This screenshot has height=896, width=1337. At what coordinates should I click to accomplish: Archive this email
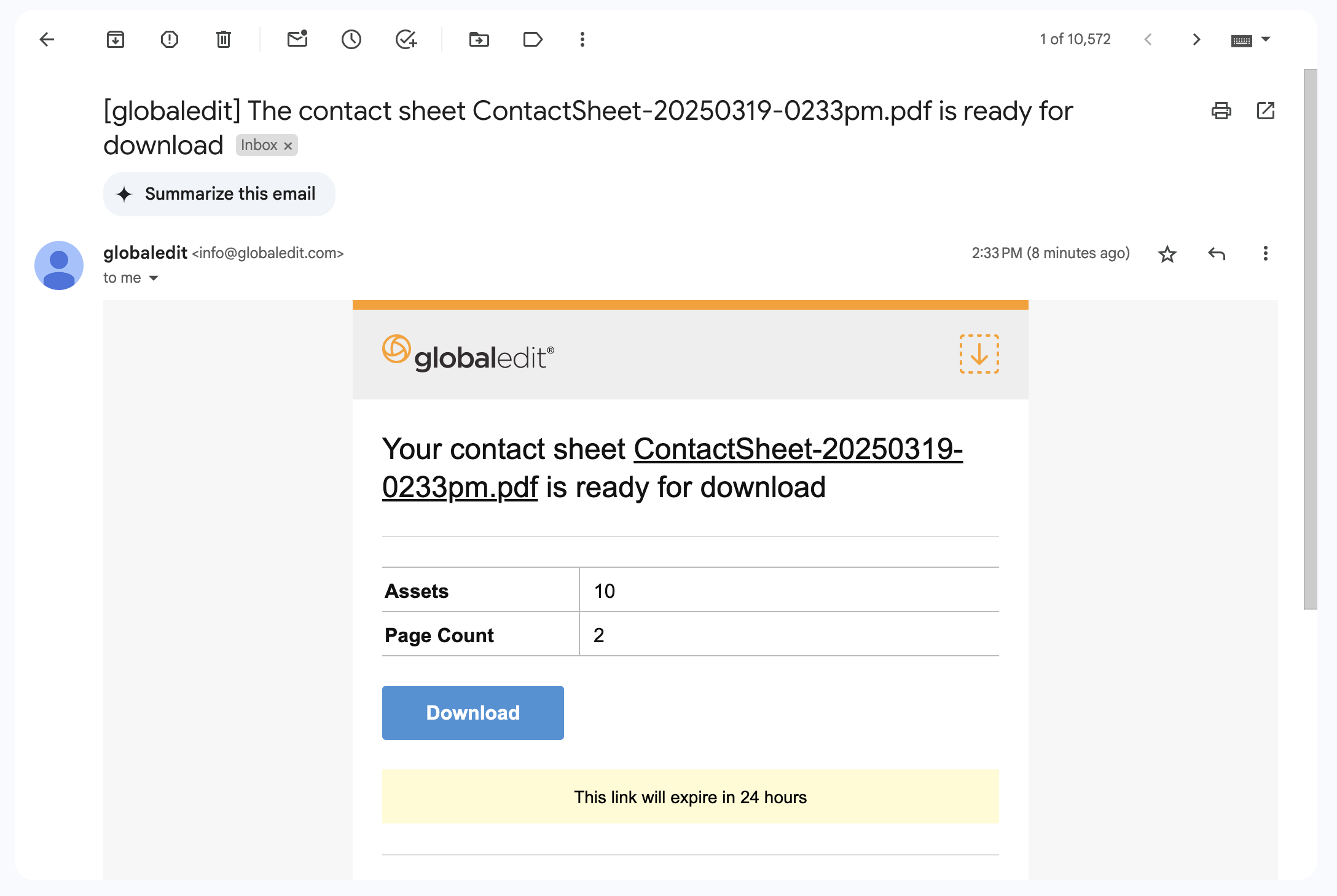pyautogui.click(x=116, y=39)
